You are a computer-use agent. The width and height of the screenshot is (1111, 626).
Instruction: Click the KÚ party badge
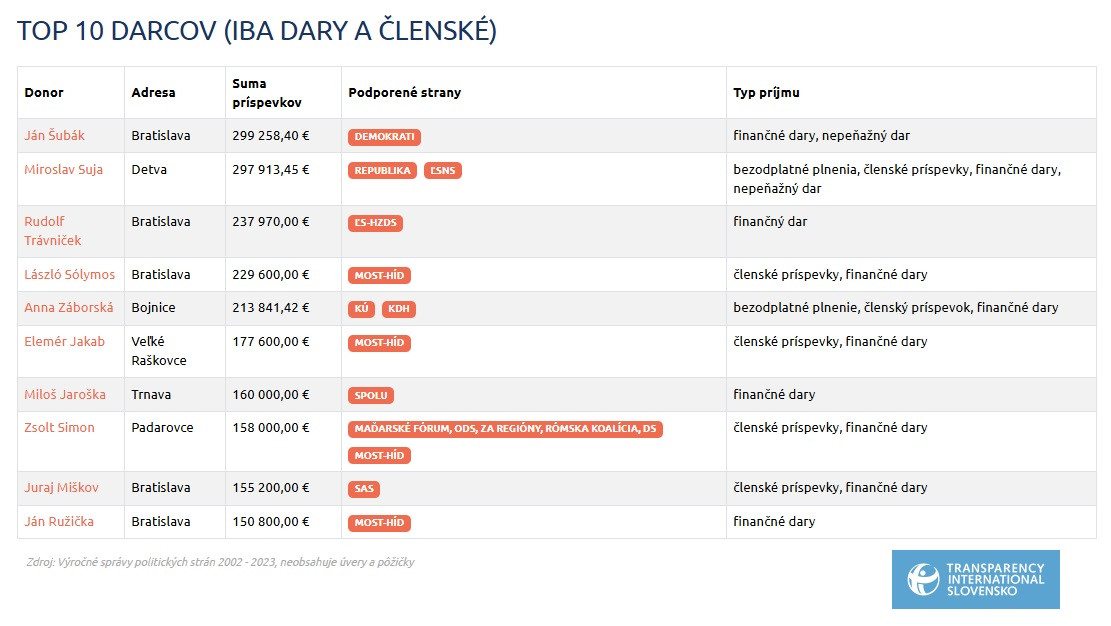pyautogui.click(x=361, y=309)
